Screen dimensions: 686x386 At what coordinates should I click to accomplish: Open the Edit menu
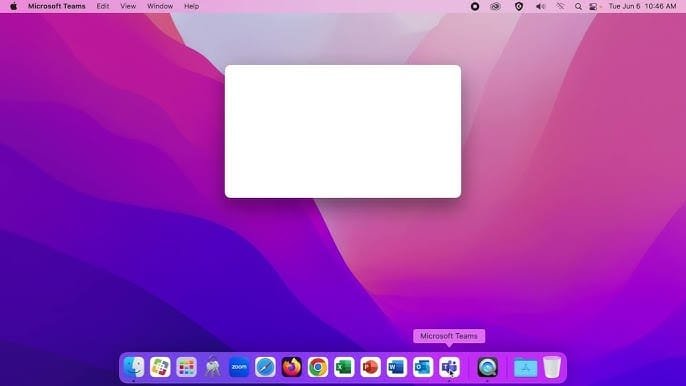(103, 6)
